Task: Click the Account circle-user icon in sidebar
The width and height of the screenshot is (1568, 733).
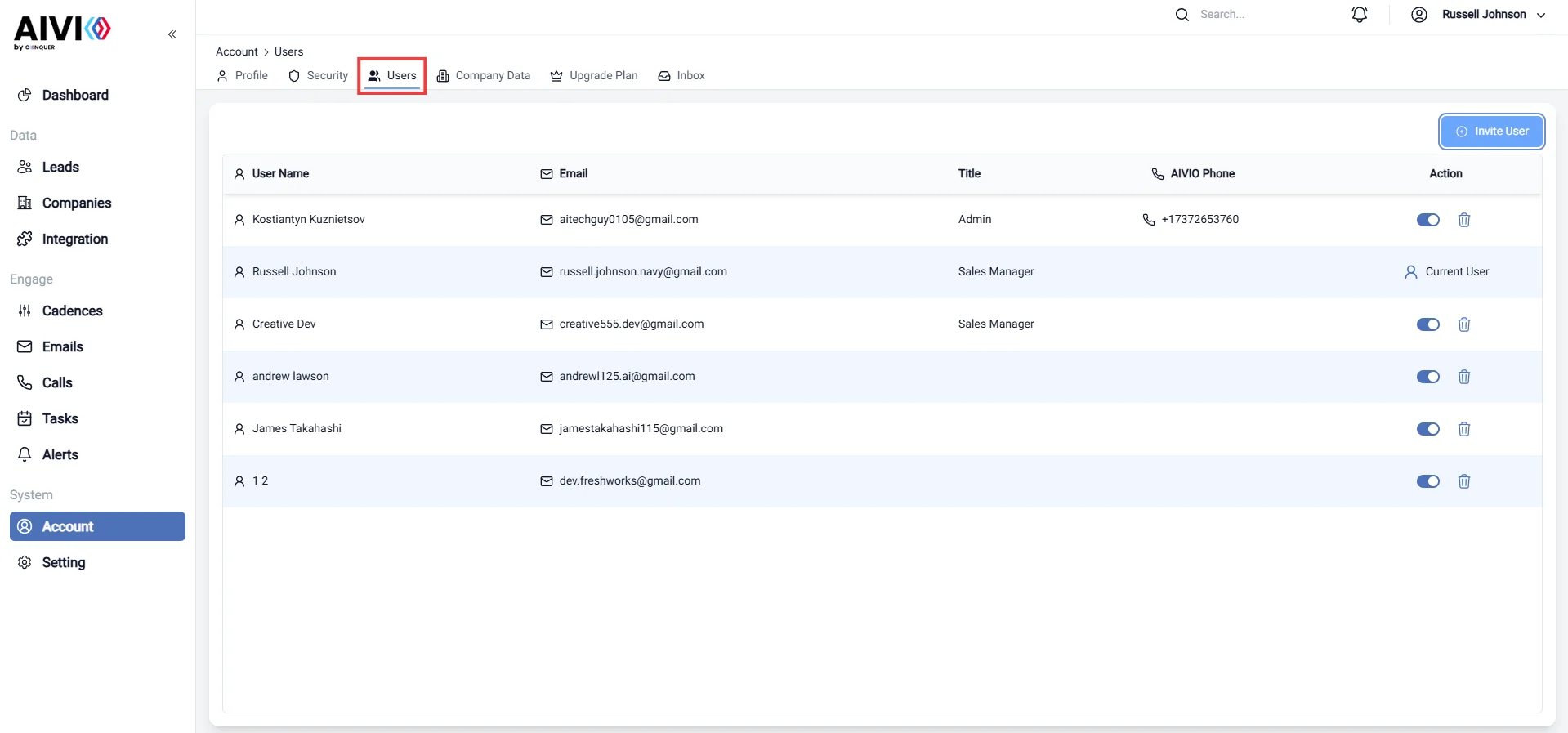Action: (25, 526)
